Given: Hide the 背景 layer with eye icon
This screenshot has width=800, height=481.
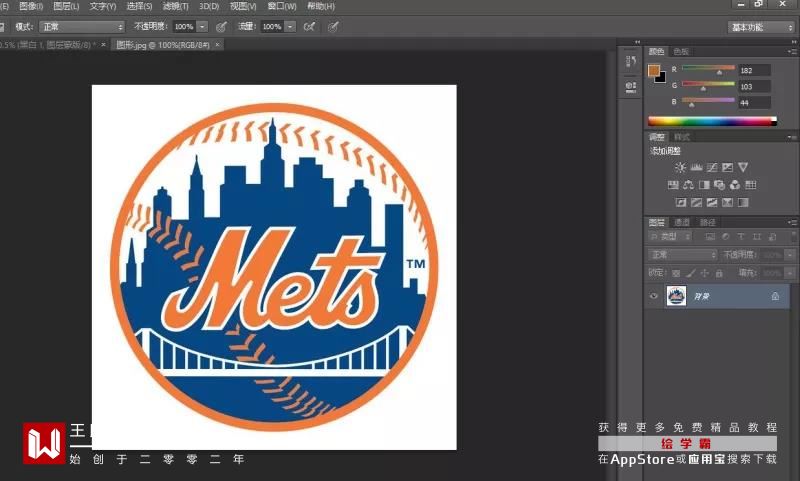Looking at the screenshot, I should (x=654, y=296).
